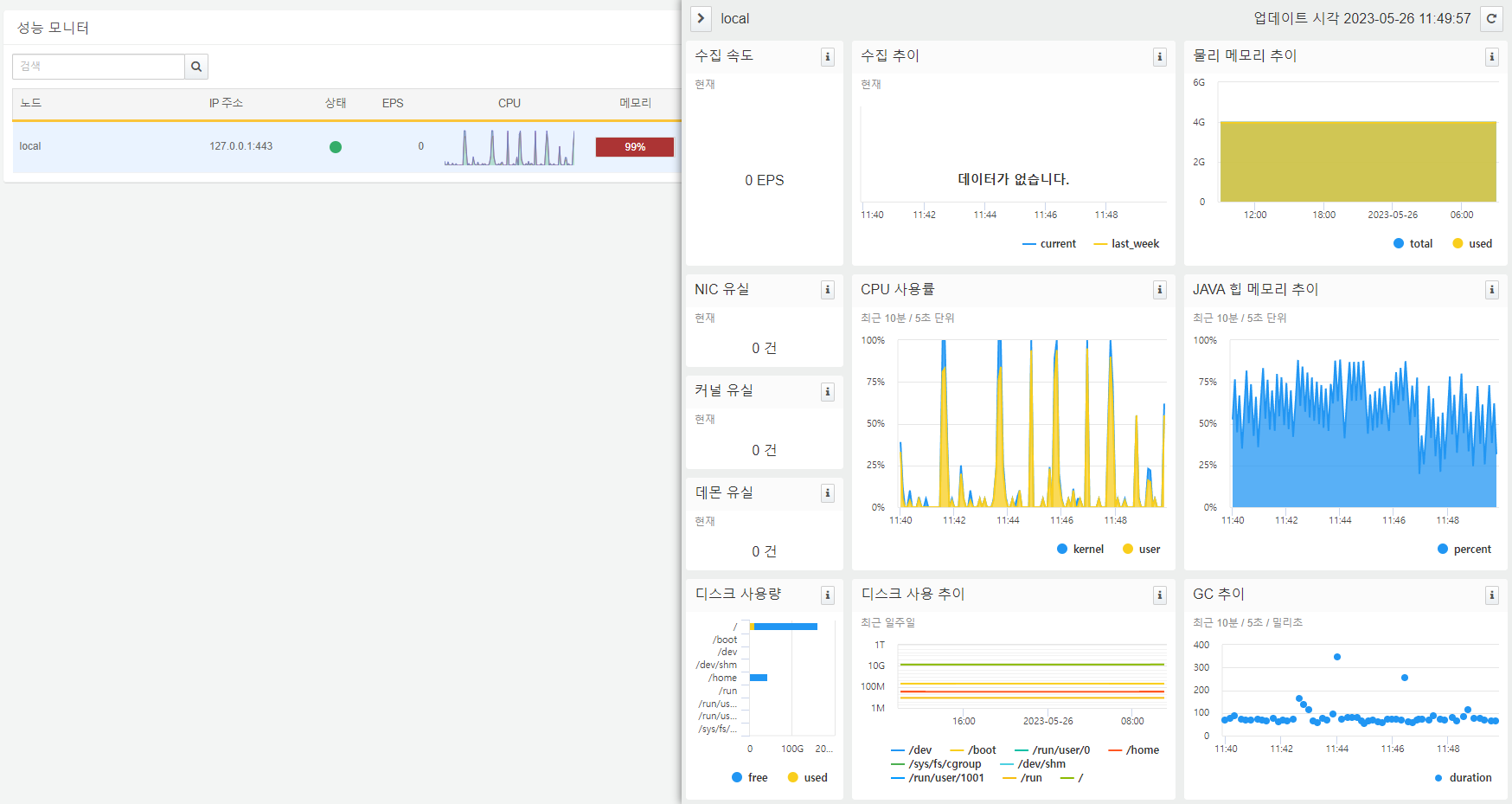This screenshot has width=1512, height=804.
Task: Open info for 데몬 유실 panel
Action: coord(828,493)
